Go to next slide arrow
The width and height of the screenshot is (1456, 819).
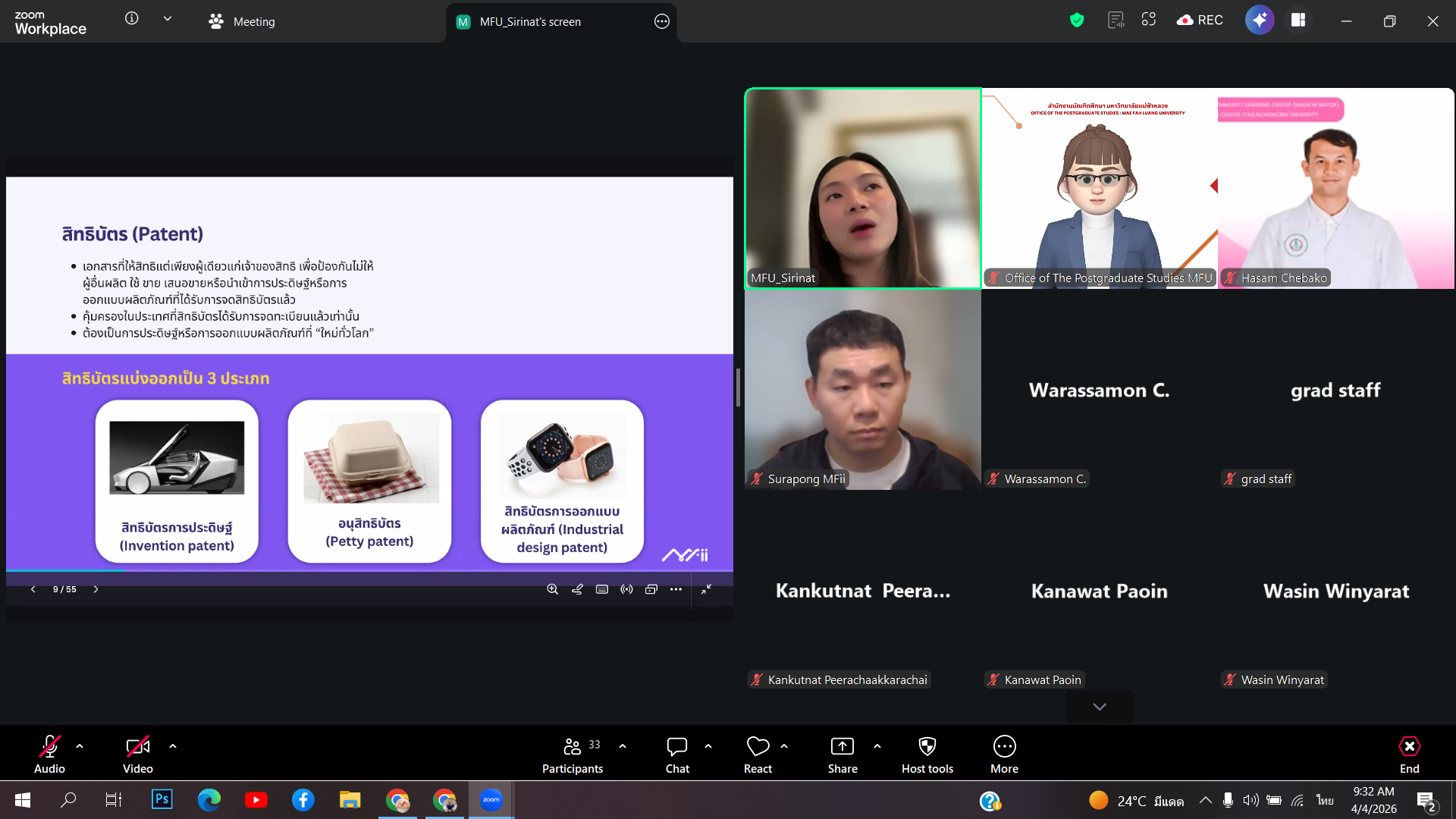(x=96, y=589)
